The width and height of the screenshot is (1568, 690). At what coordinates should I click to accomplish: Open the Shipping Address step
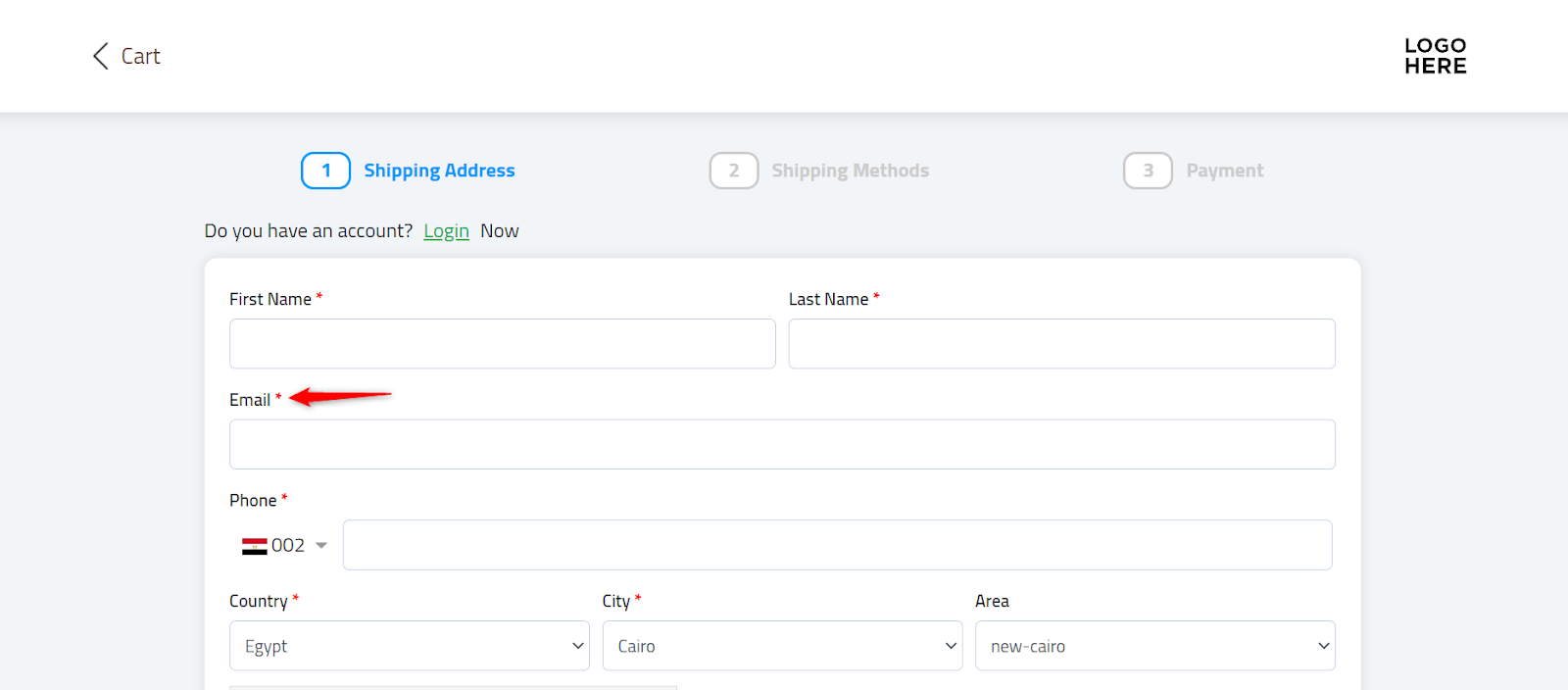pyautogui.click(x=439, y=171)
